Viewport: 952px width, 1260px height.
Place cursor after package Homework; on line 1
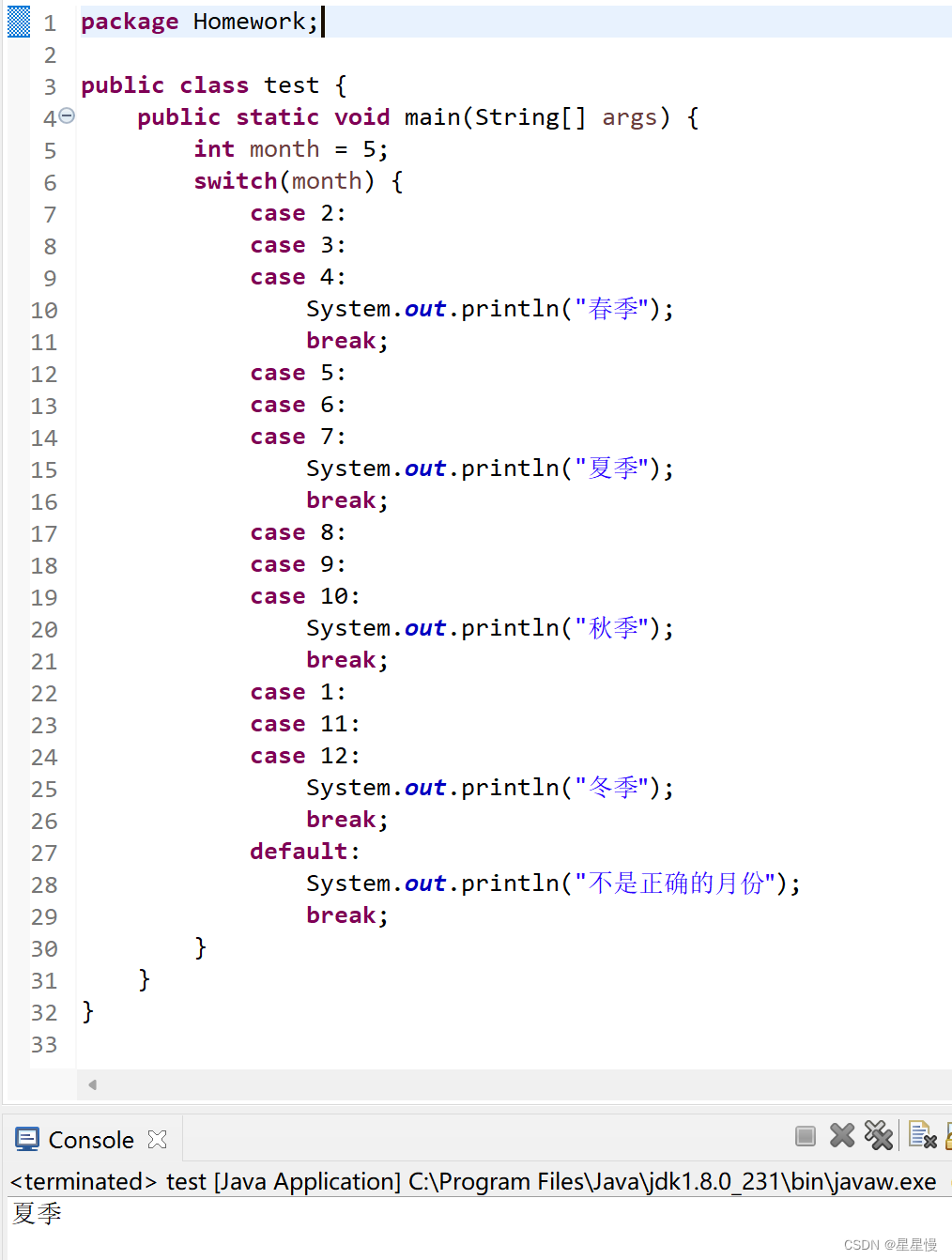coord(322,21)
